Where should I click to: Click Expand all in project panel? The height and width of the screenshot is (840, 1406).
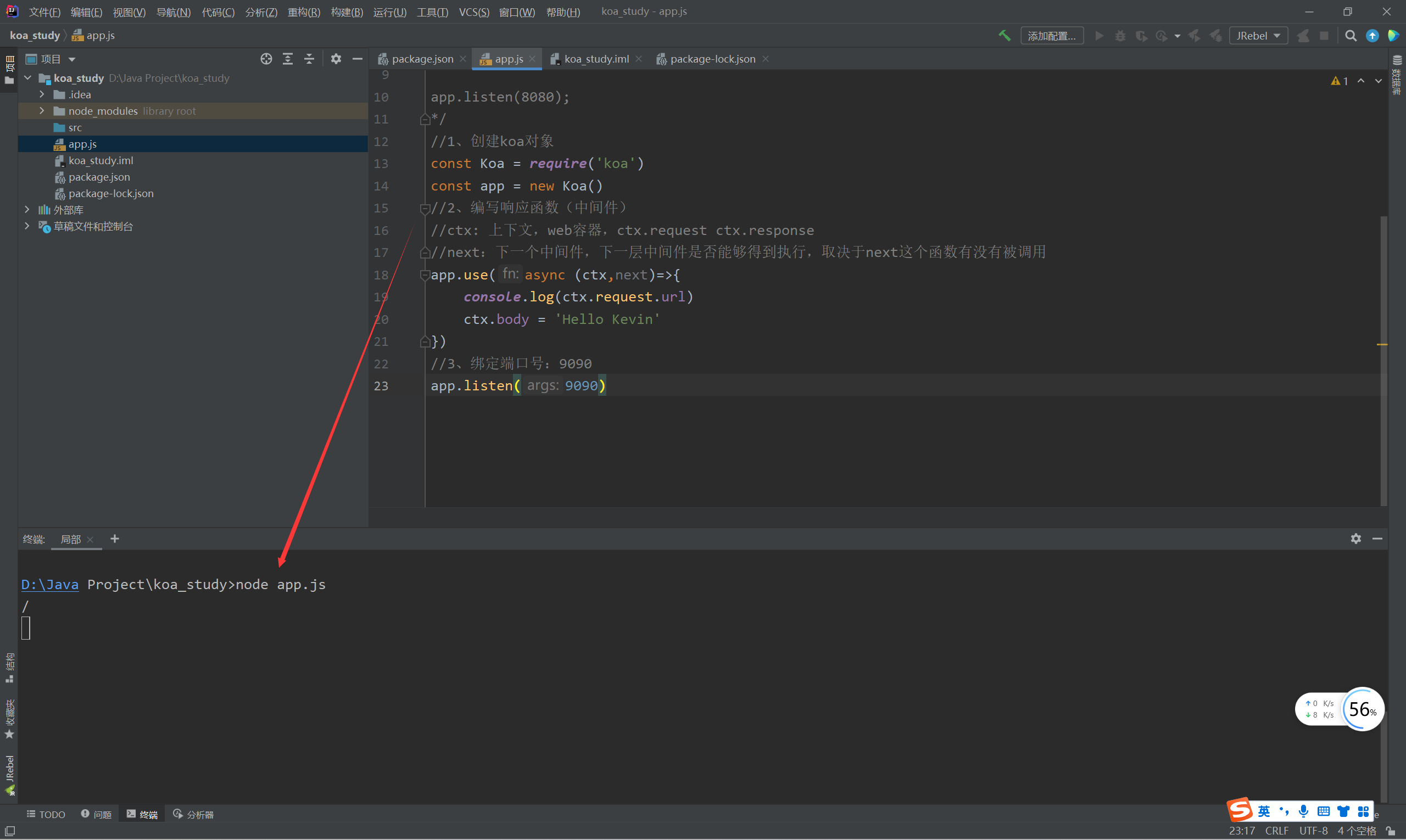(x=288, y=59)
